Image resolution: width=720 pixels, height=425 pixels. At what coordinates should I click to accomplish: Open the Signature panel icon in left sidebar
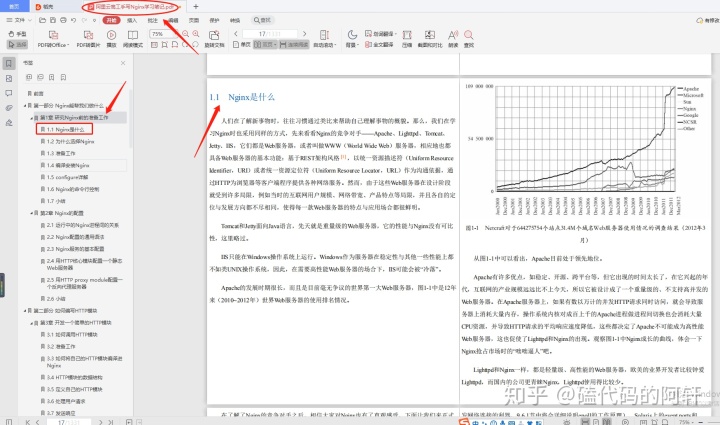(9, 123)
